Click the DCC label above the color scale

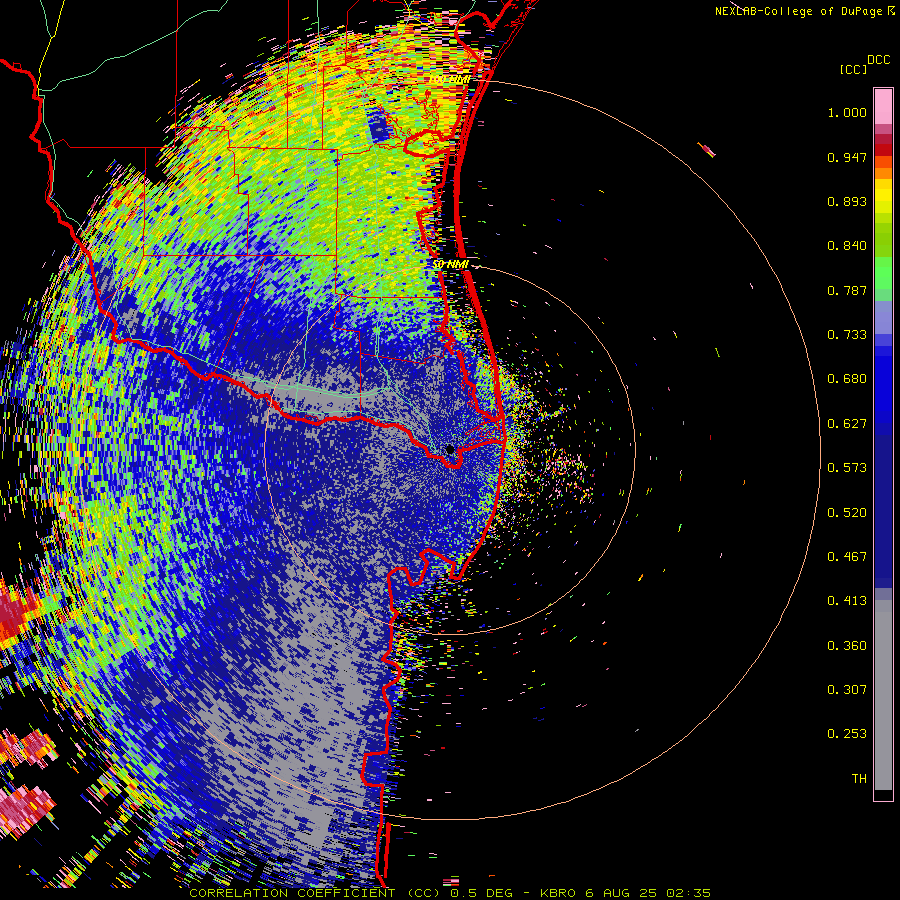(879, 60)
